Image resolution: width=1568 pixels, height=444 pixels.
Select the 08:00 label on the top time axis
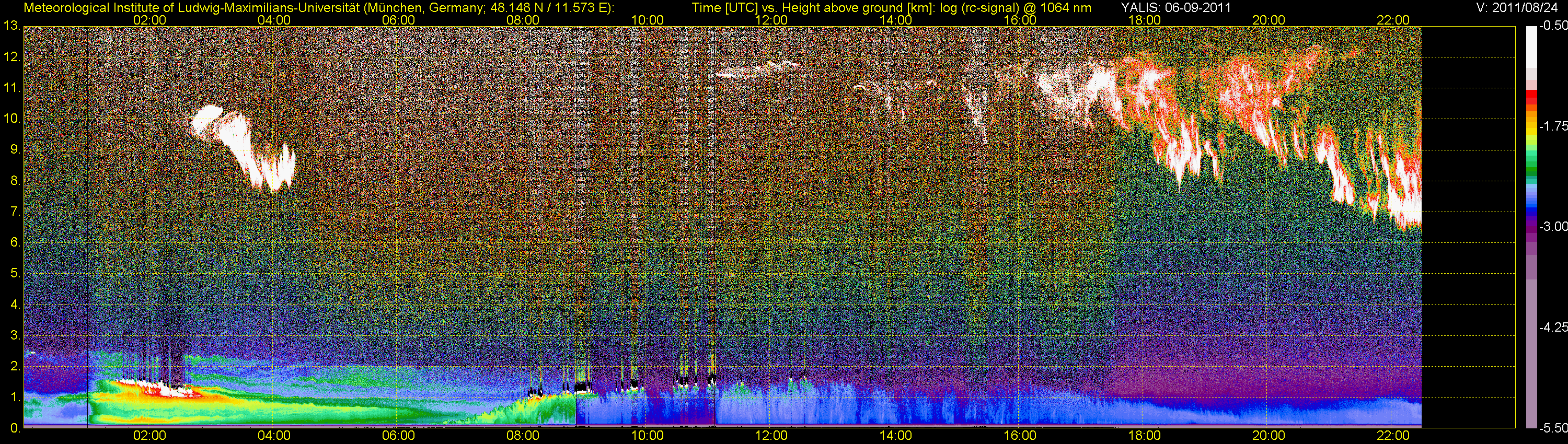coord(523,20)
